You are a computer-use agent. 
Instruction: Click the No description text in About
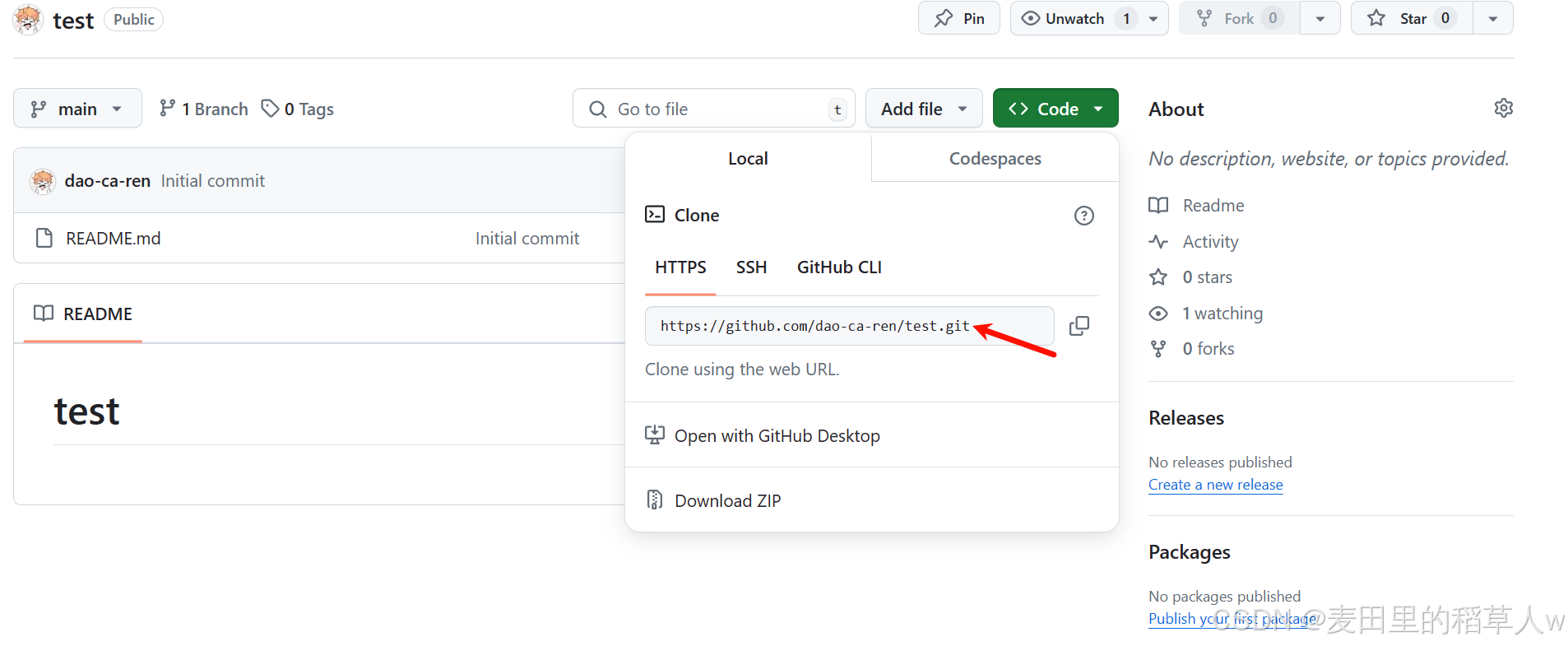1329,159
